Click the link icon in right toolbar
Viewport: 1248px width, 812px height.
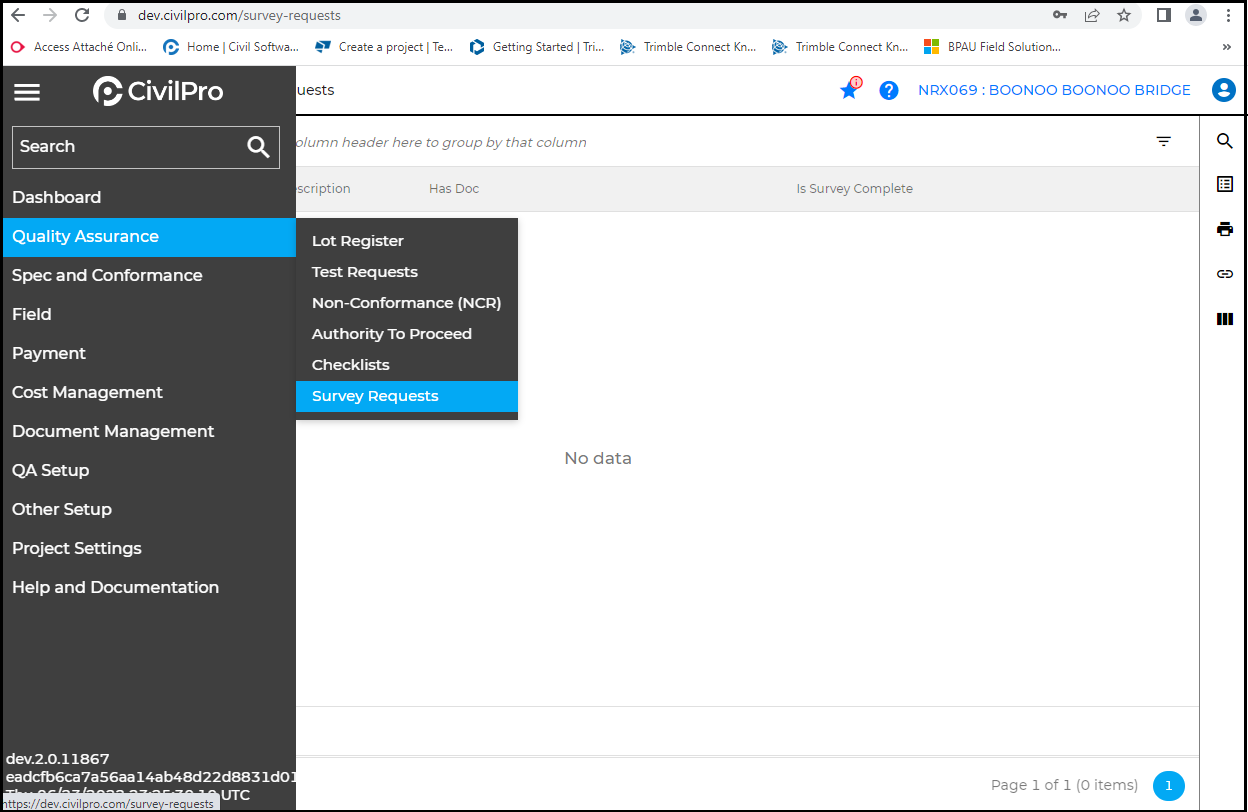pos(1224,274)
